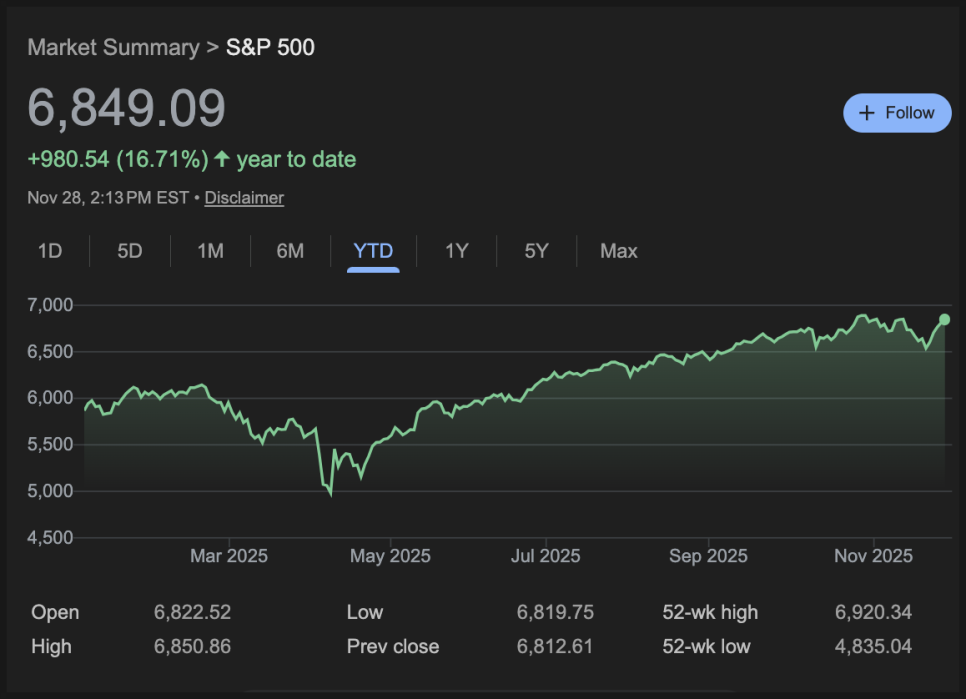
Task: Click the Follow button for S&P 500
Action: [x=897, y=113]
